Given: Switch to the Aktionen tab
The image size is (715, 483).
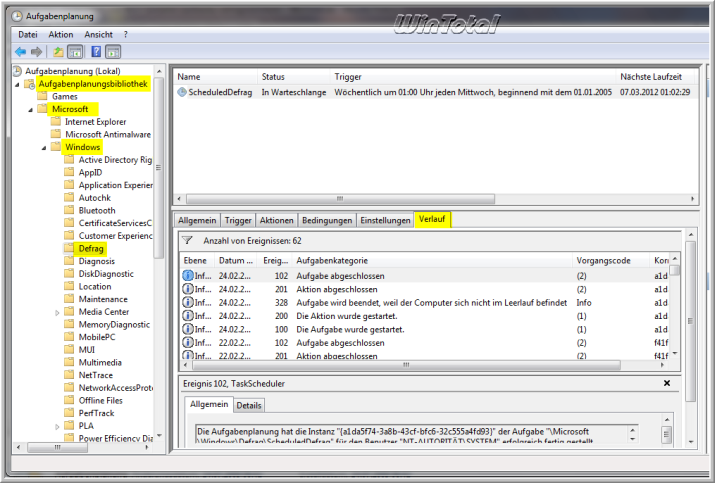Looking at the screenshot, I should [x=276, y=220].
